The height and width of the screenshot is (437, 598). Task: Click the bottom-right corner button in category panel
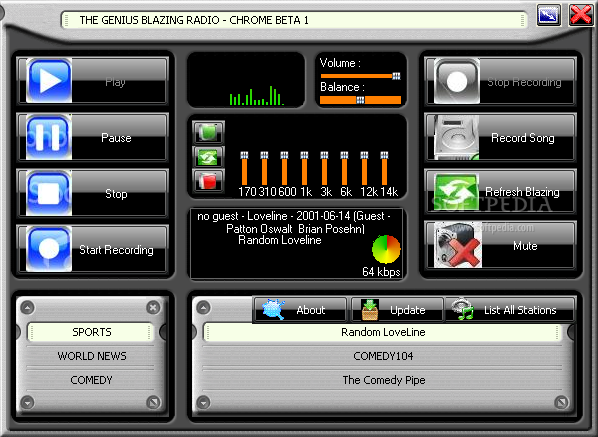[x=153, y=402]
